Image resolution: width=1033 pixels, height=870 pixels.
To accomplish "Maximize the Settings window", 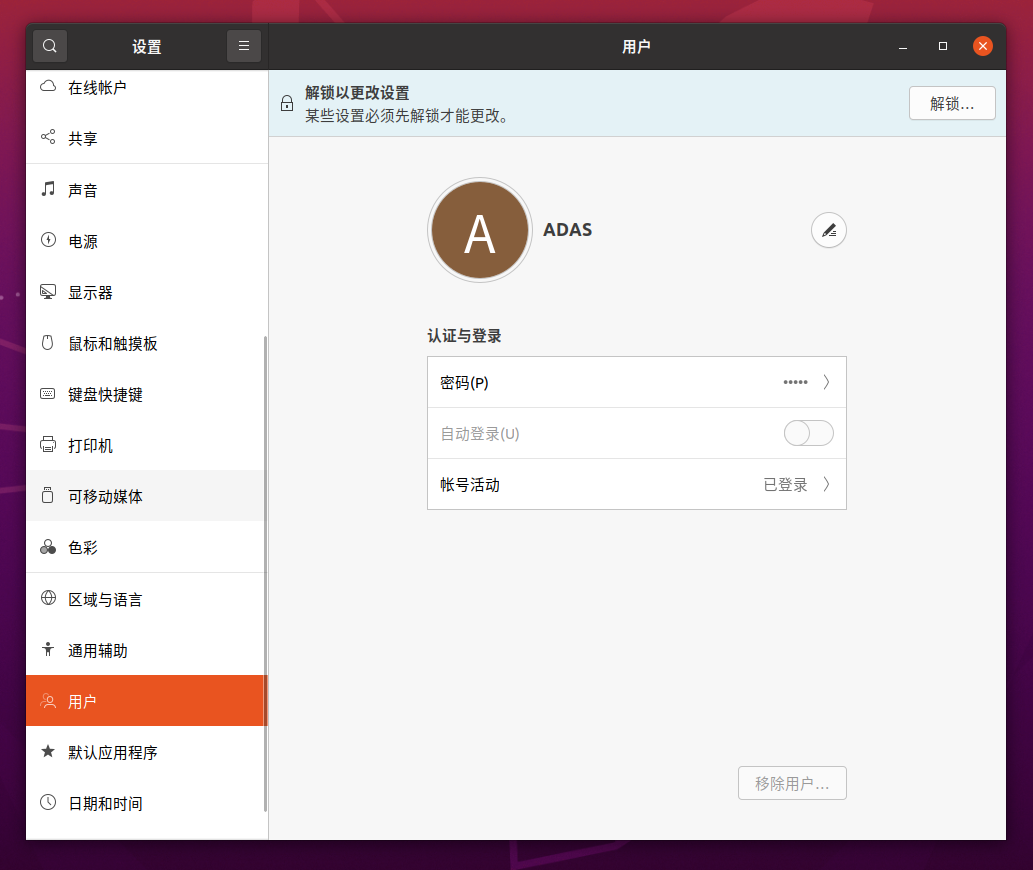I will pos(943,46).
